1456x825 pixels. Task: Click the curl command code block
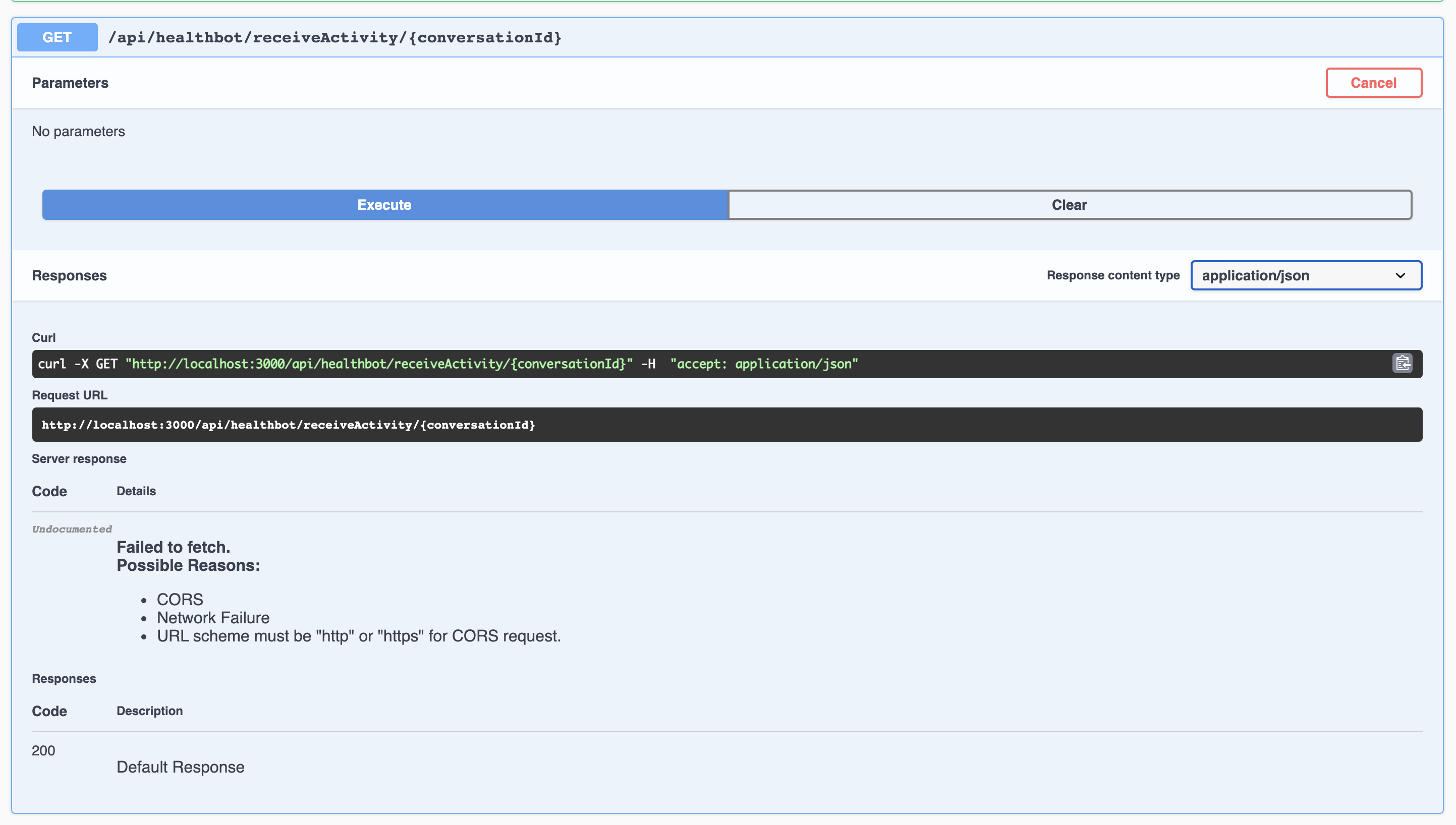pyautogui.click(x=447, y=364)
